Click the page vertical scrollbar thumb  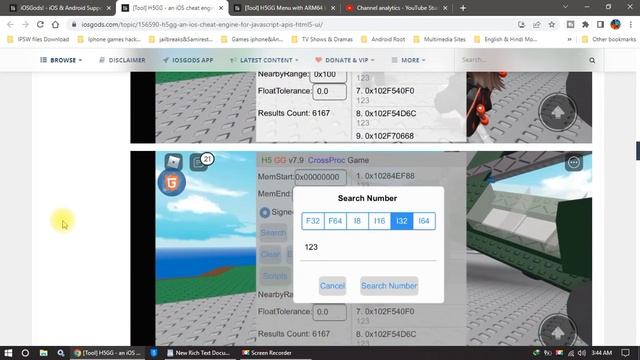[x=638, y=151]
